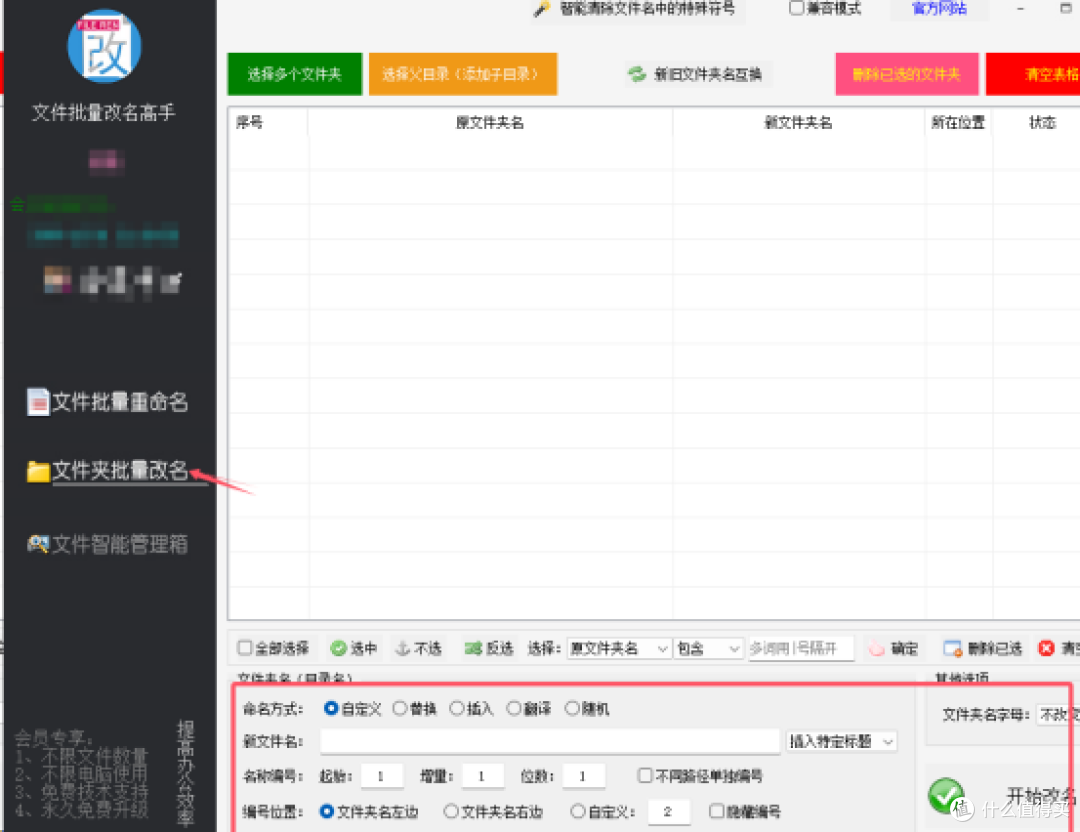The width and height of the screenshot is (1080, 832).
Task: Click the green 反选 invert icon
Action: click(x=473, y=648)
